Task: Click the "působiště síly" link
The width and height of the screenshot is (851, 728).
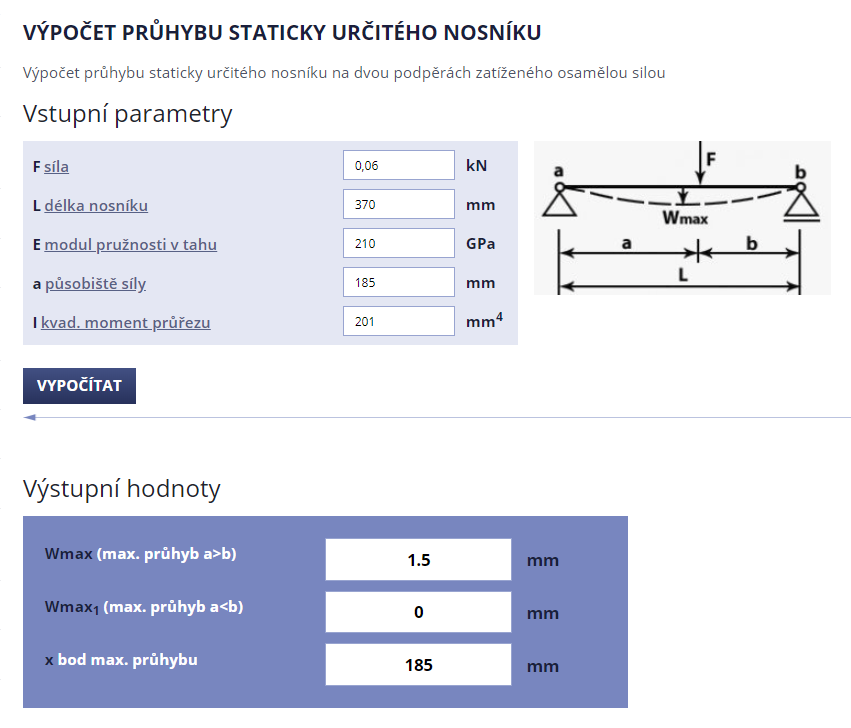Action: tap(95, 283)
